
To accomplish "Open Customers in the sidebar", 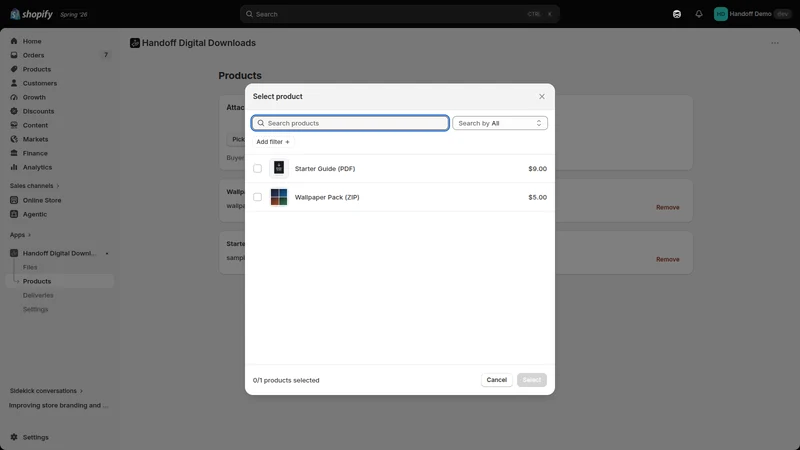I will coord(40,83).
